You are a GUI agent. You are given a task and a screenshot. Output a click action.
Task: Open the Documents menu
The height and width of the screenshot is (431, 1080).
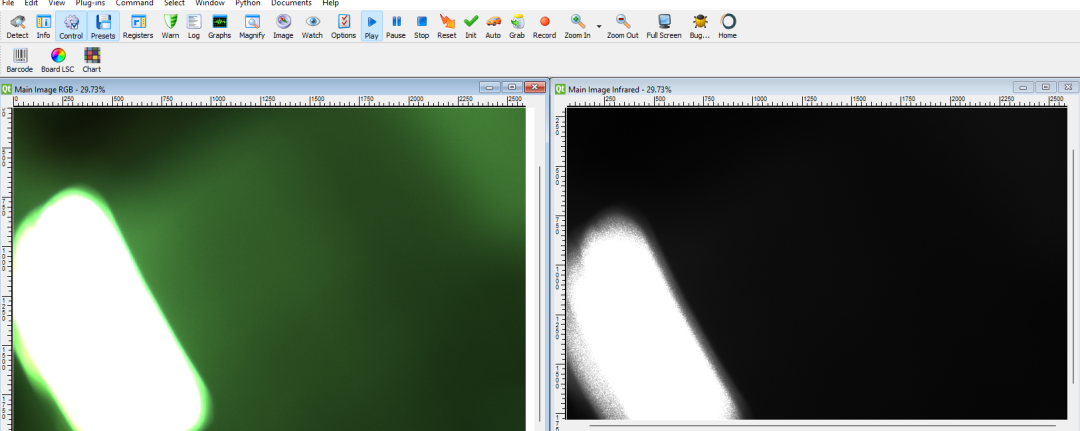[291, 3]
